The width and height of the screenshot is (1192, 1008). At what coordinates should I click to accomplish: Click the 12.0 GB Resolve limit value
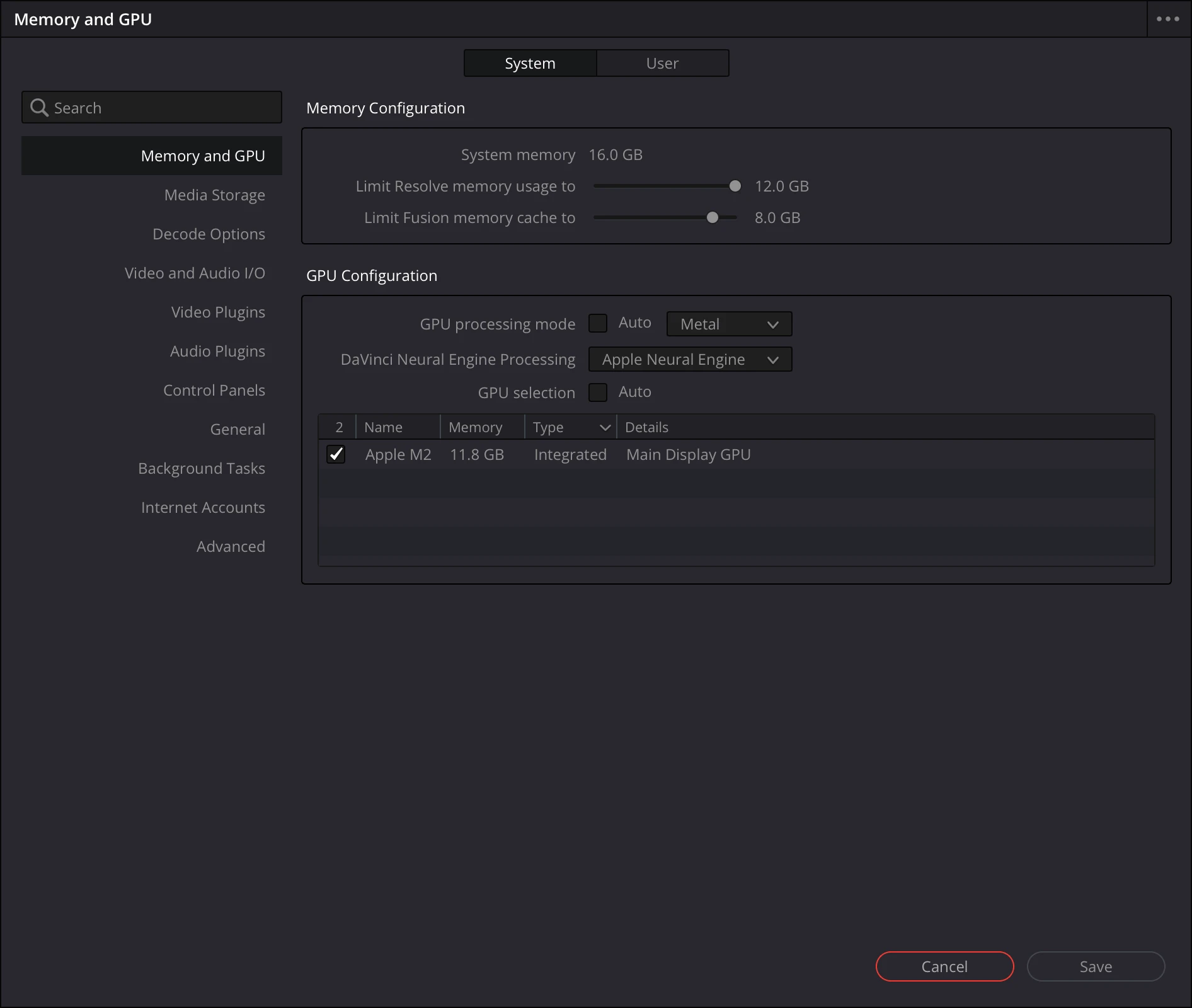(x=782, y=186)
